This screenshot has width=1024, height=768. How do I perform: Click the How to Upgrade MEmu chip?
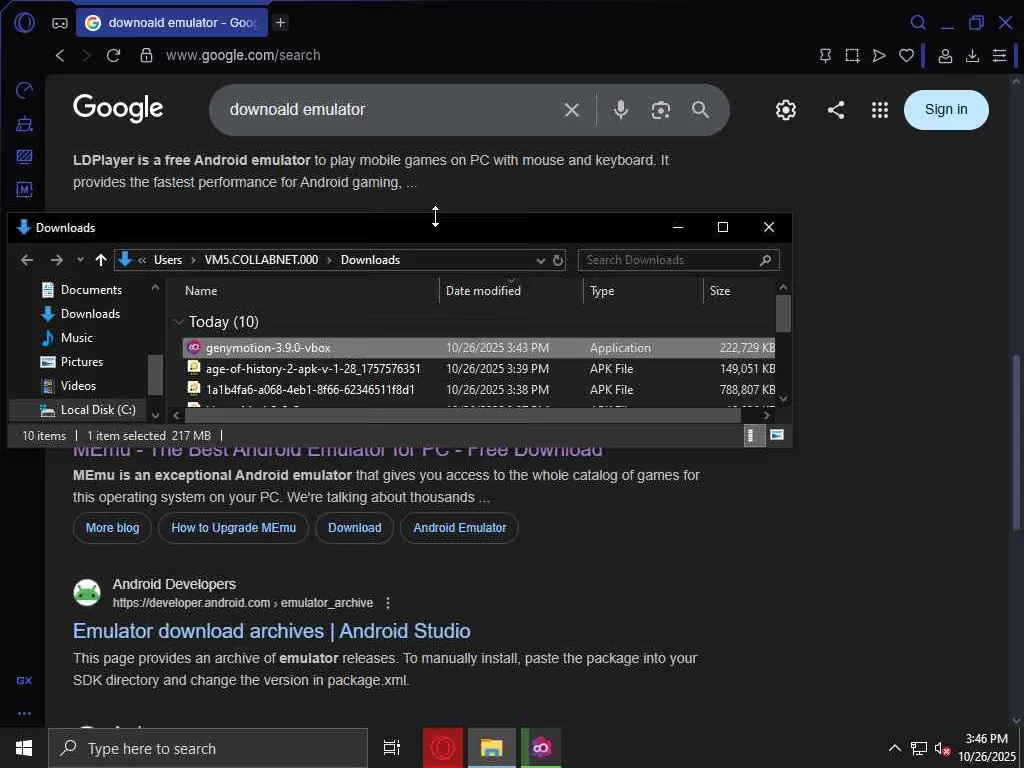pyautogui.click(x=234, y=528)
